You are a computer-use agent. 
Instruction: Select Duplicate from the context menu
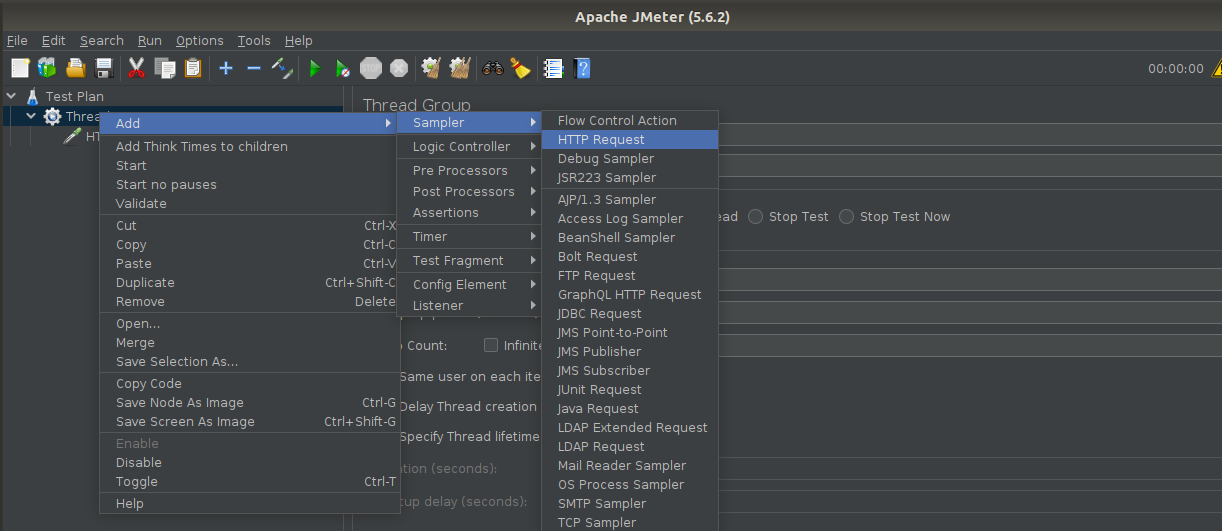(x=250, y=282)
